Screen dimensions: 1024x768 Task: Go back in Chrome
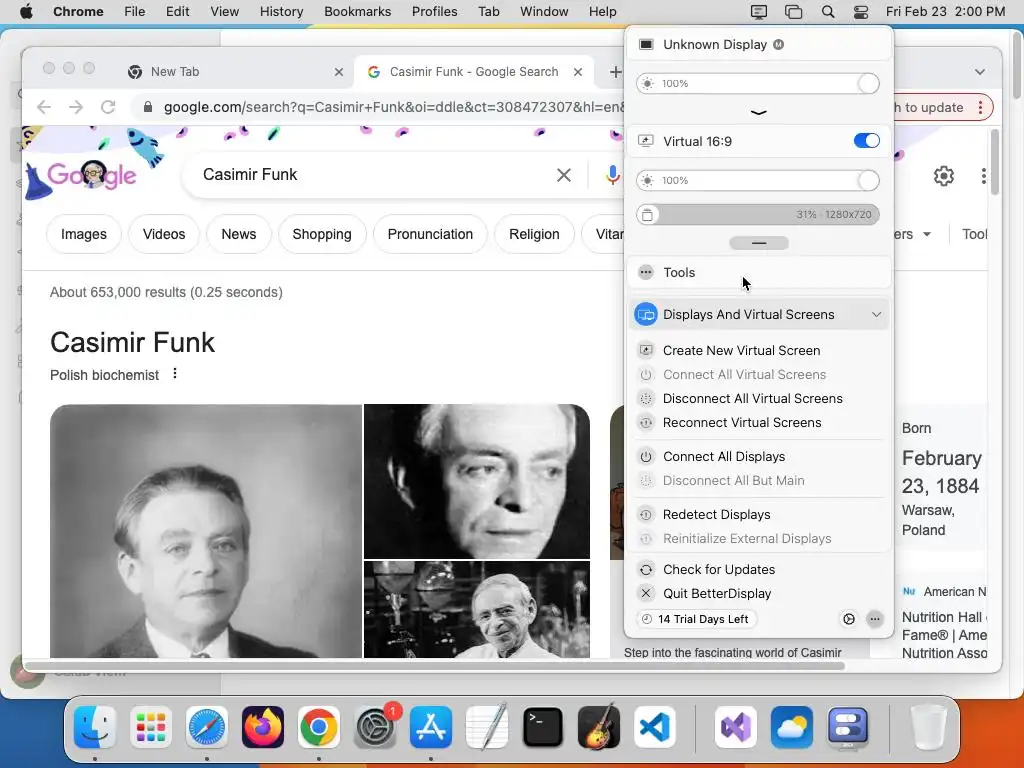[x=44, y=107]
